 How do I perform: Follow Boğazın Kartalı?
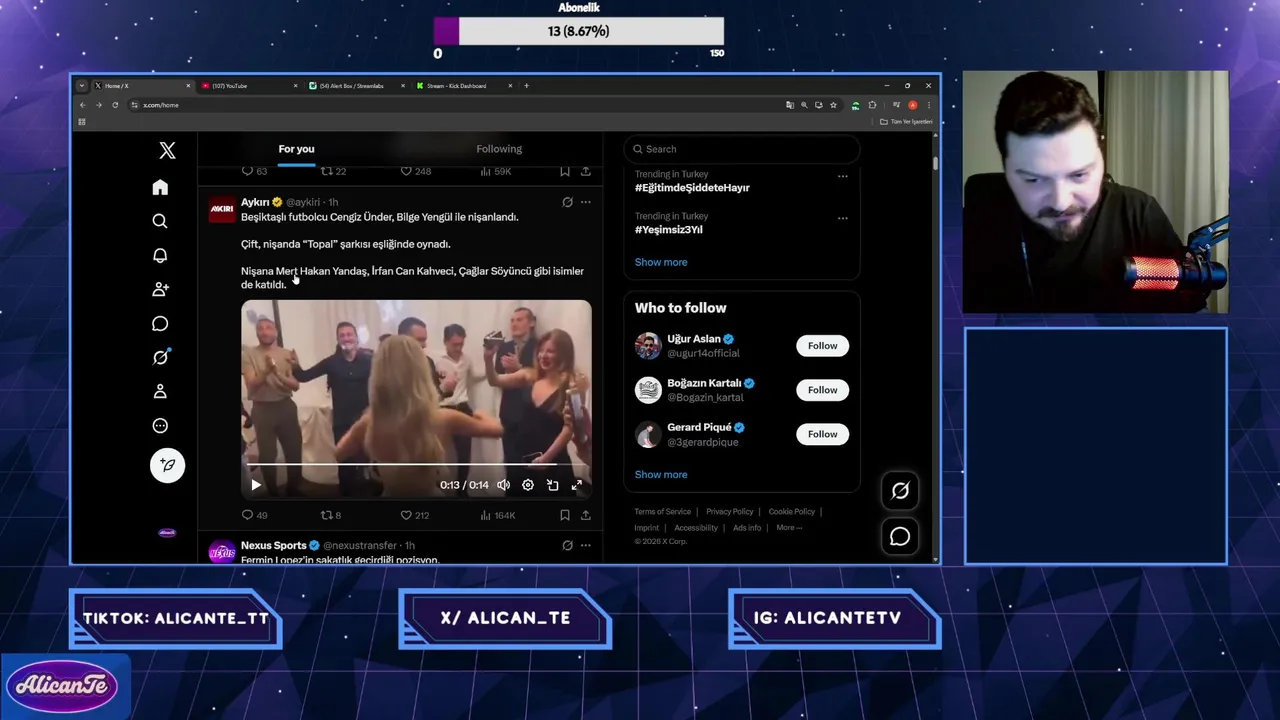coord(822,390)
